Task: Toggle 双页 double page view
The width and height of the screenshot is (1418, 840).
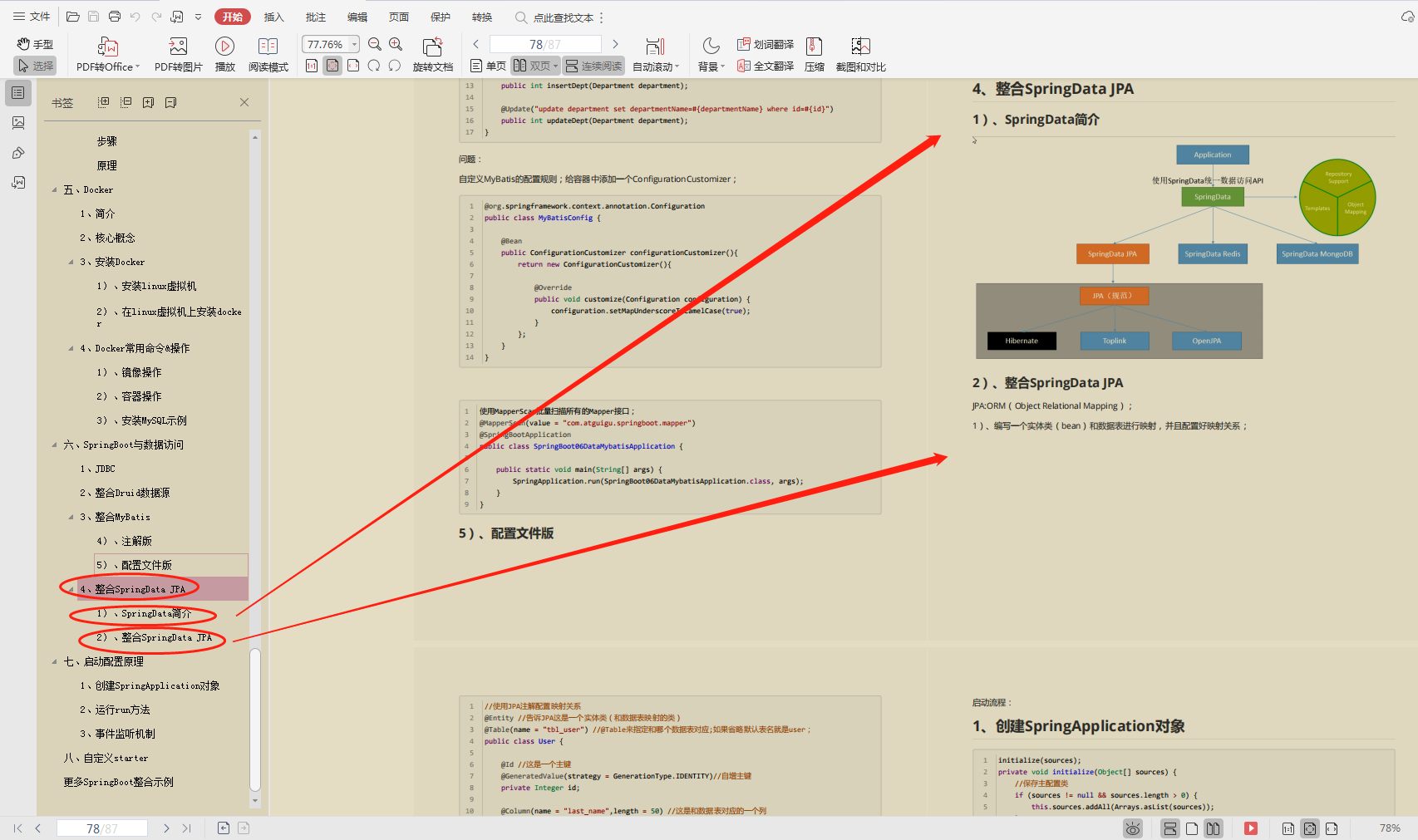Action: click(535, 66)
